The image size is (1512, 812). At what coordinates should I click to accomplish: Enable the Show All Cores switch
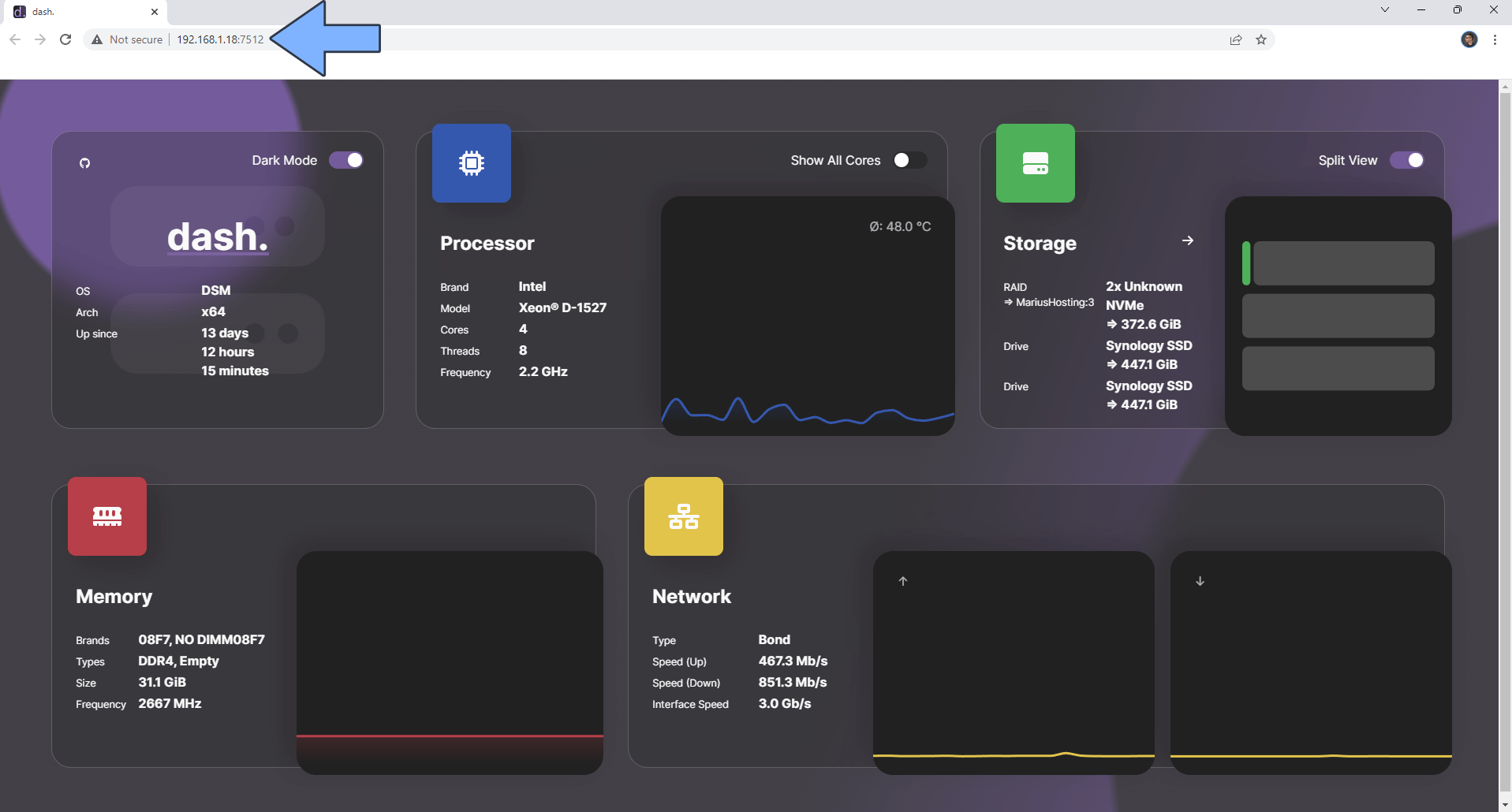pos(909,160)
